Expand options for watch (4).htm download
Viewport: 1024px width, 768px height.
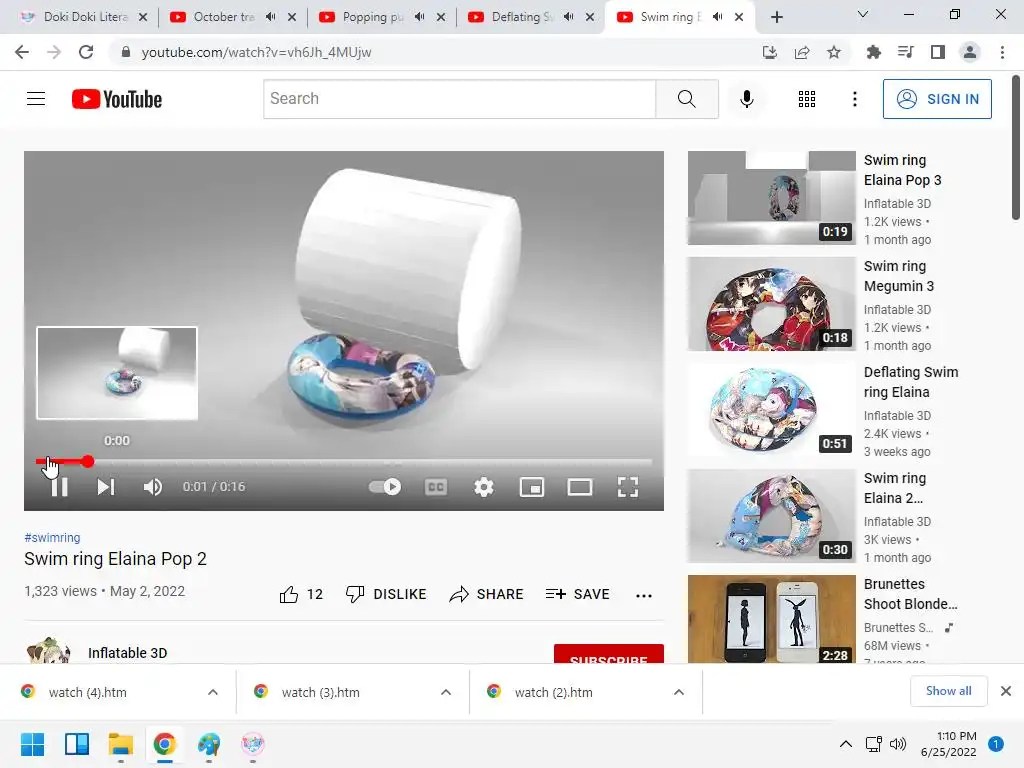click(213, 692)
